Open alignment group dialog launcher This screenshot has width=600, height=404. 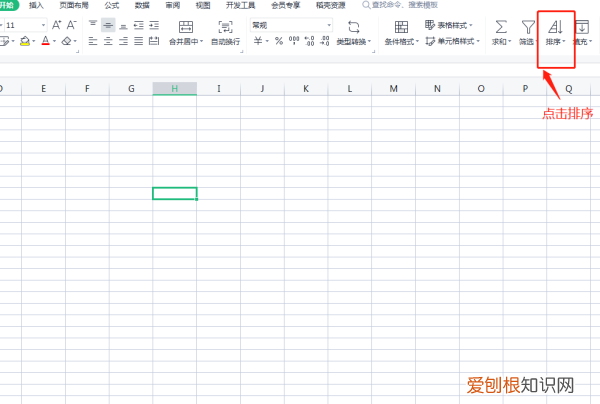coord(242,51)
